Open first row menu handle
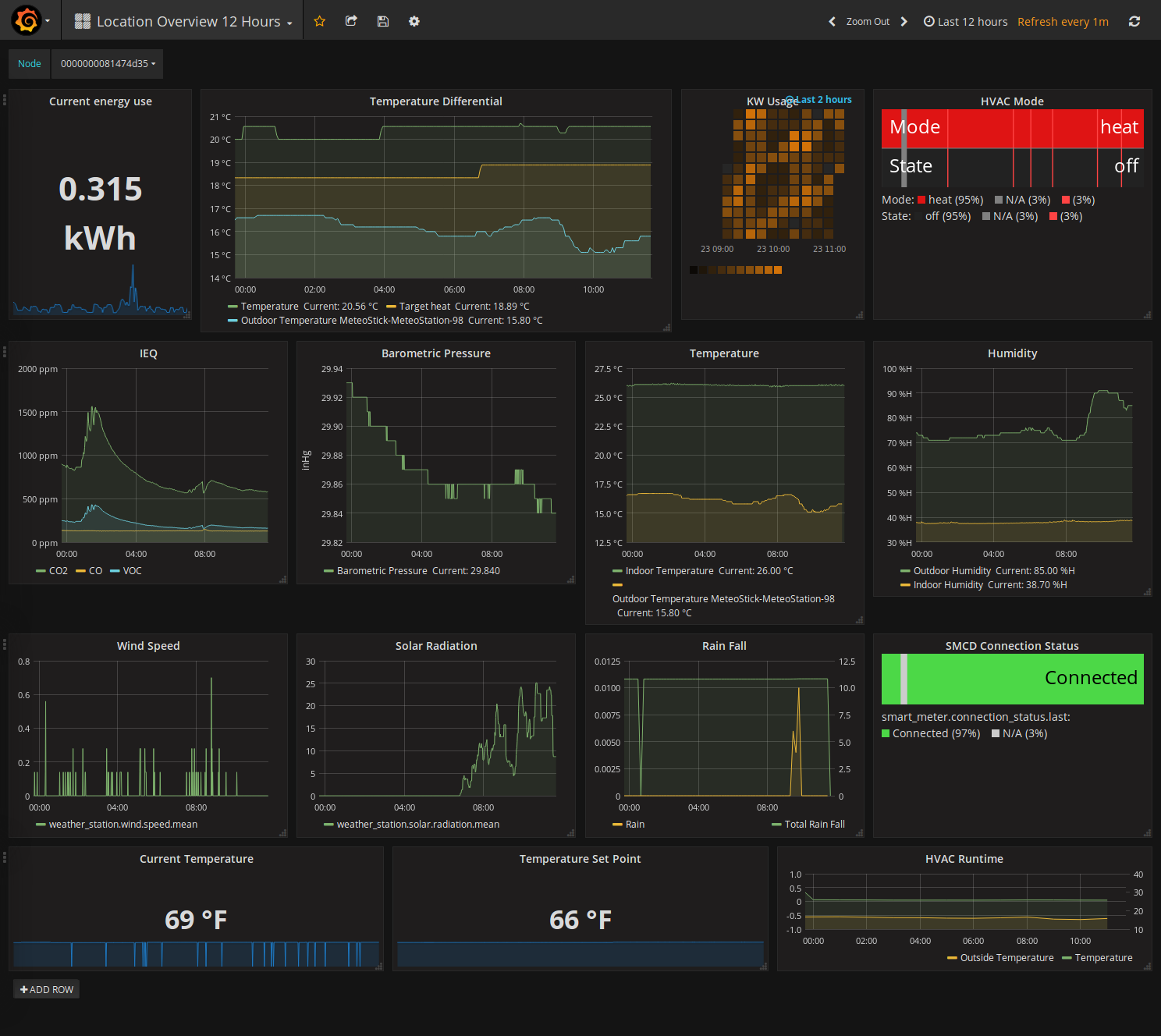 [5, 100]
